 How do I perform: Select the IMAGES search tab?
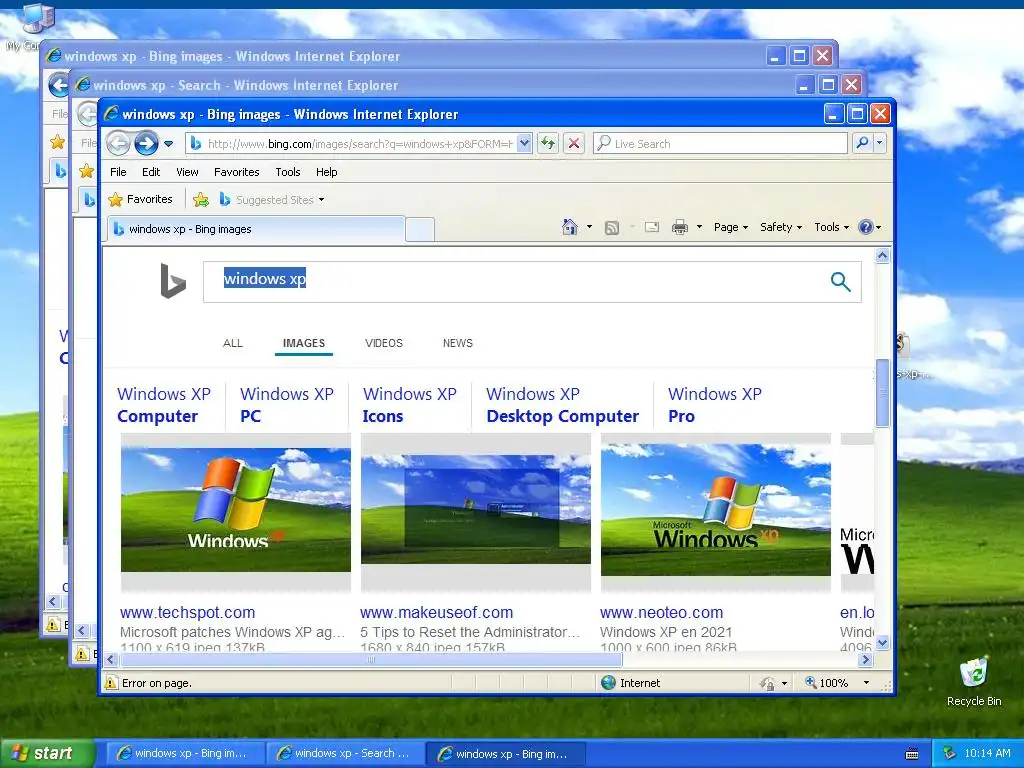[x=304, y=343]
